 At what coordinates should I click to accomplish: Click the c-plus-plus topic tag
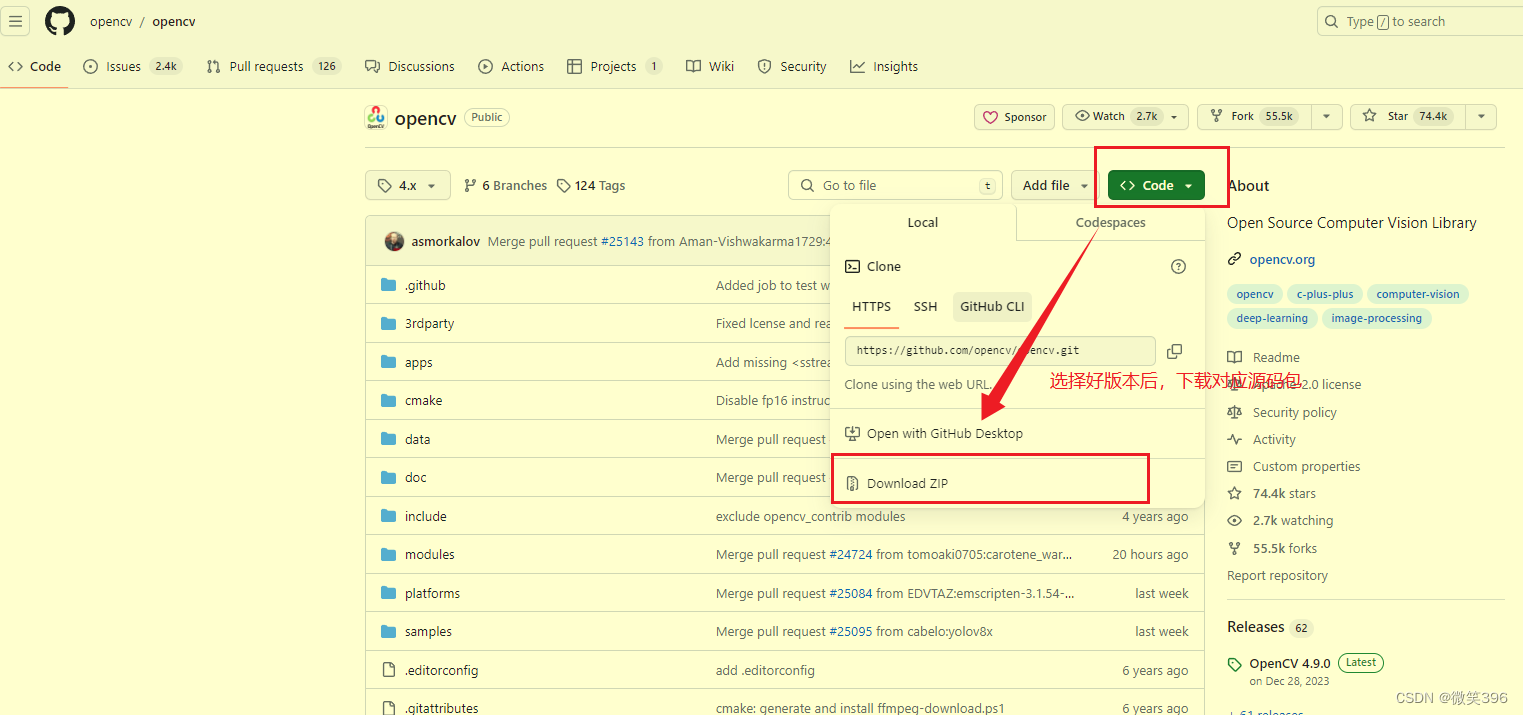tap(1325, 294)
